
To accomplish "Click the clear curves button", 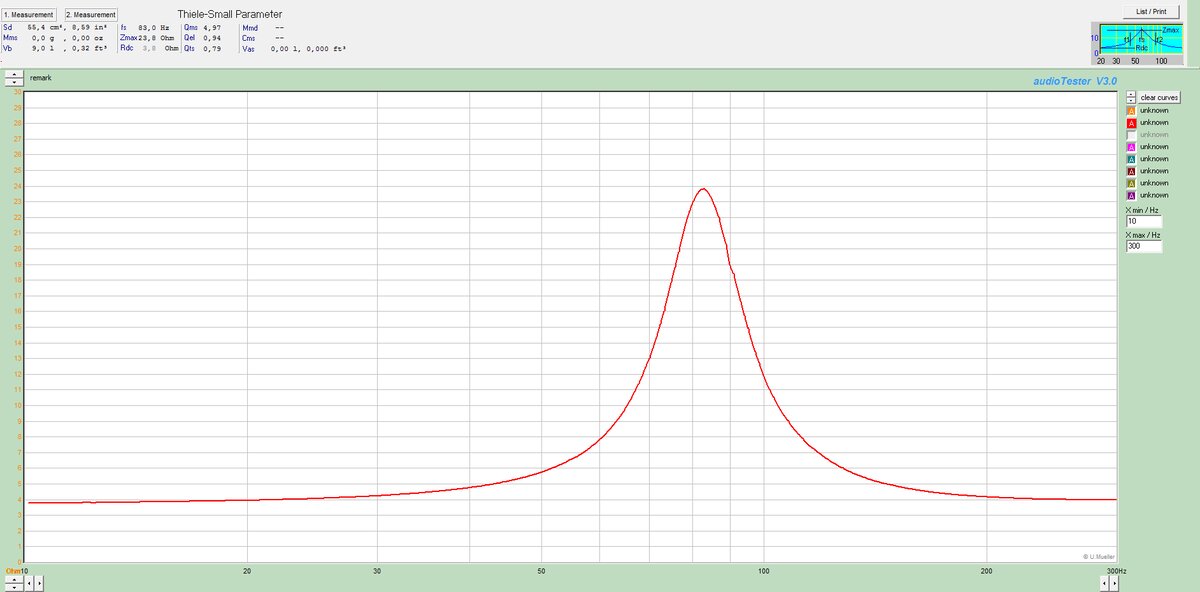I will tap(1159, 97).
